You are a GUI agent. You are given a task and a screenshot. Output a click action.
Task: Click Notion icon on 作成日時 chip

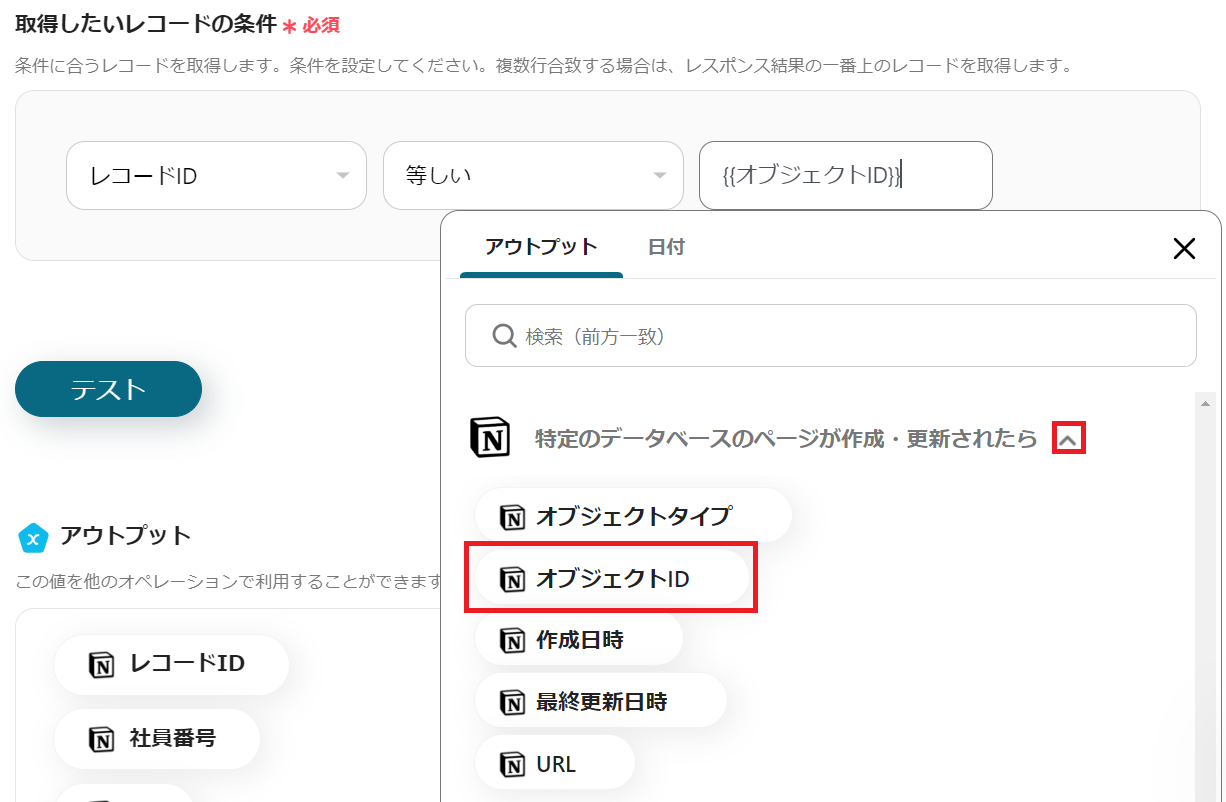[512, 641]
